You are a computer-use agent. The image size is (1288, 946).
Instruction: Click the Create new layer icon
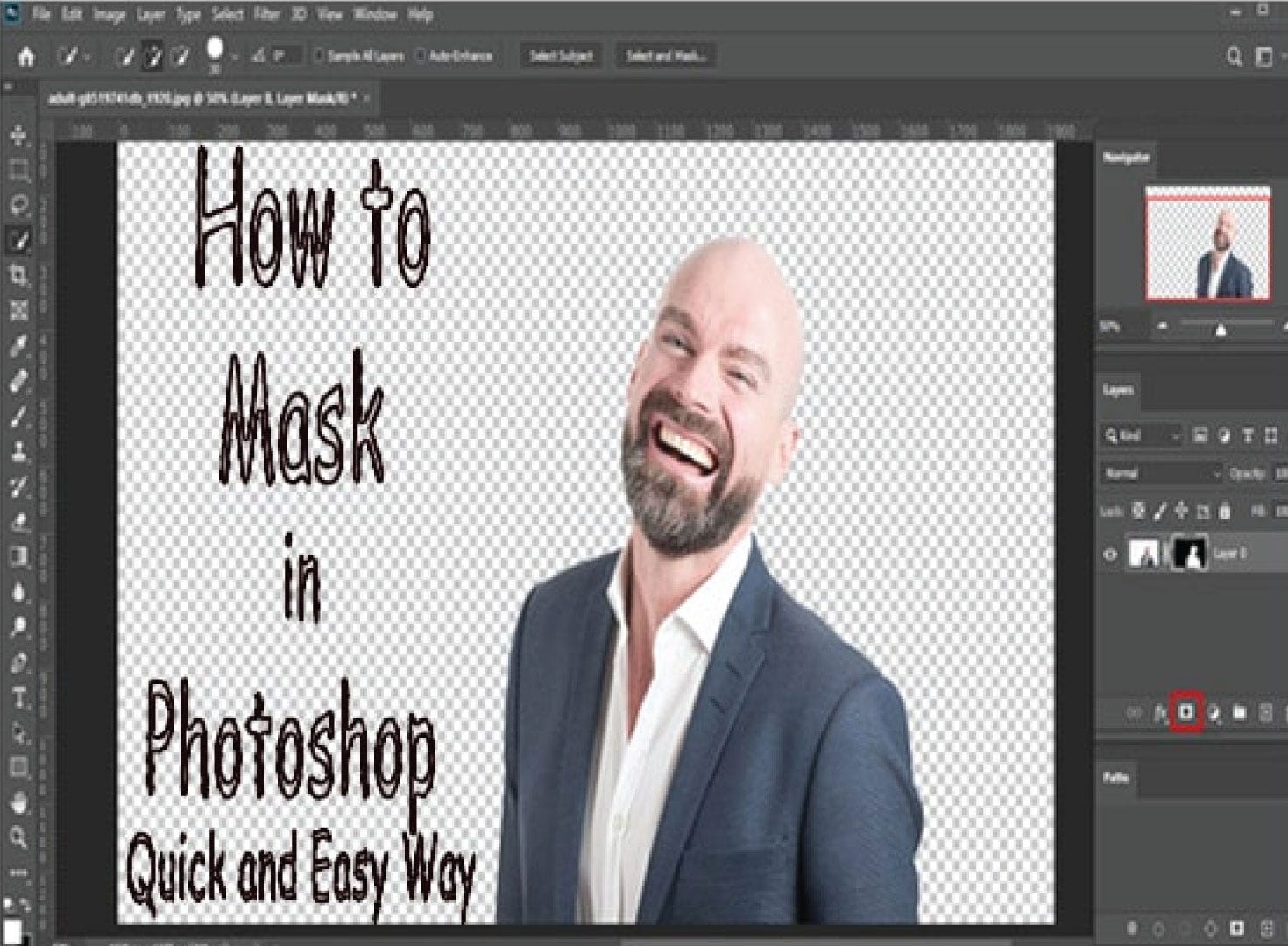[1264, 714]
